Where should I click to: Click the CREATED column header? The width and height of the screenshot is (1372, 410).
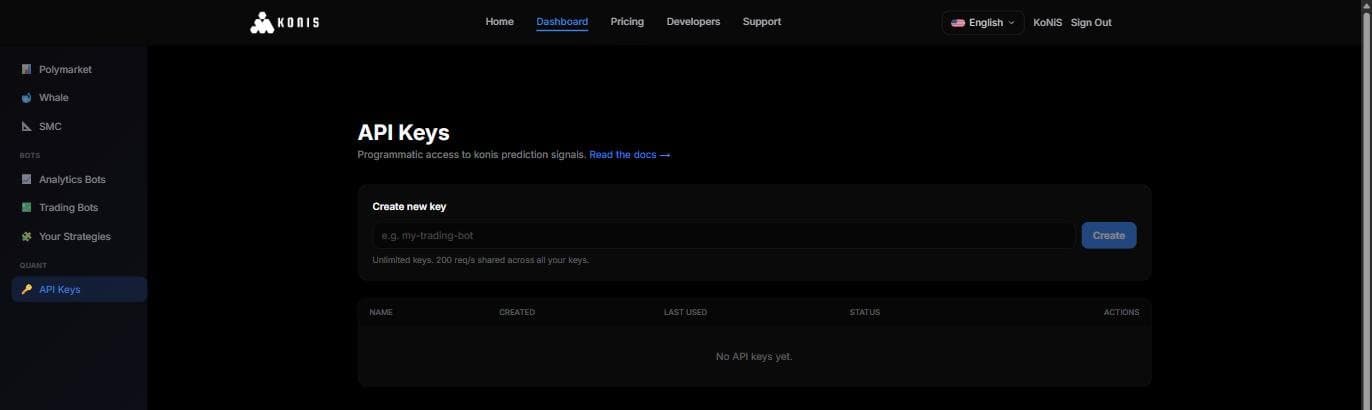517,312
